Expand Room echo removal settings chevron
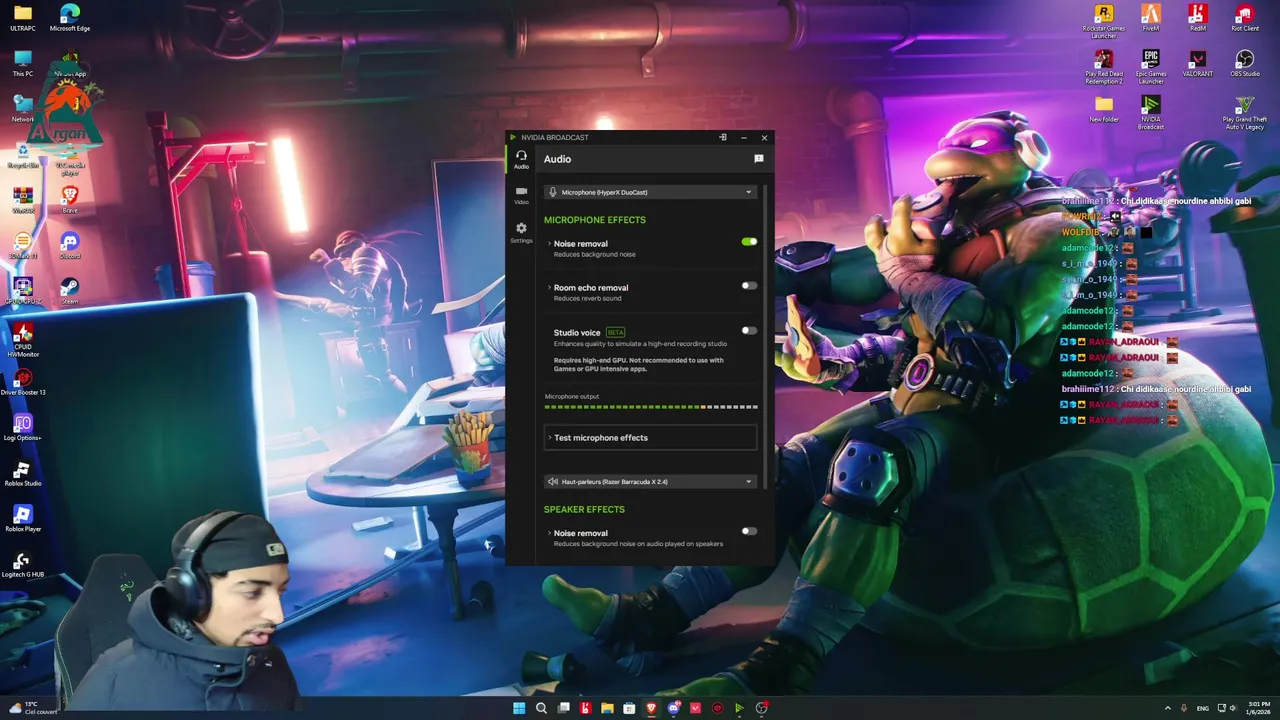Screen dimensions: 1280x720 [x=549, y=287]
